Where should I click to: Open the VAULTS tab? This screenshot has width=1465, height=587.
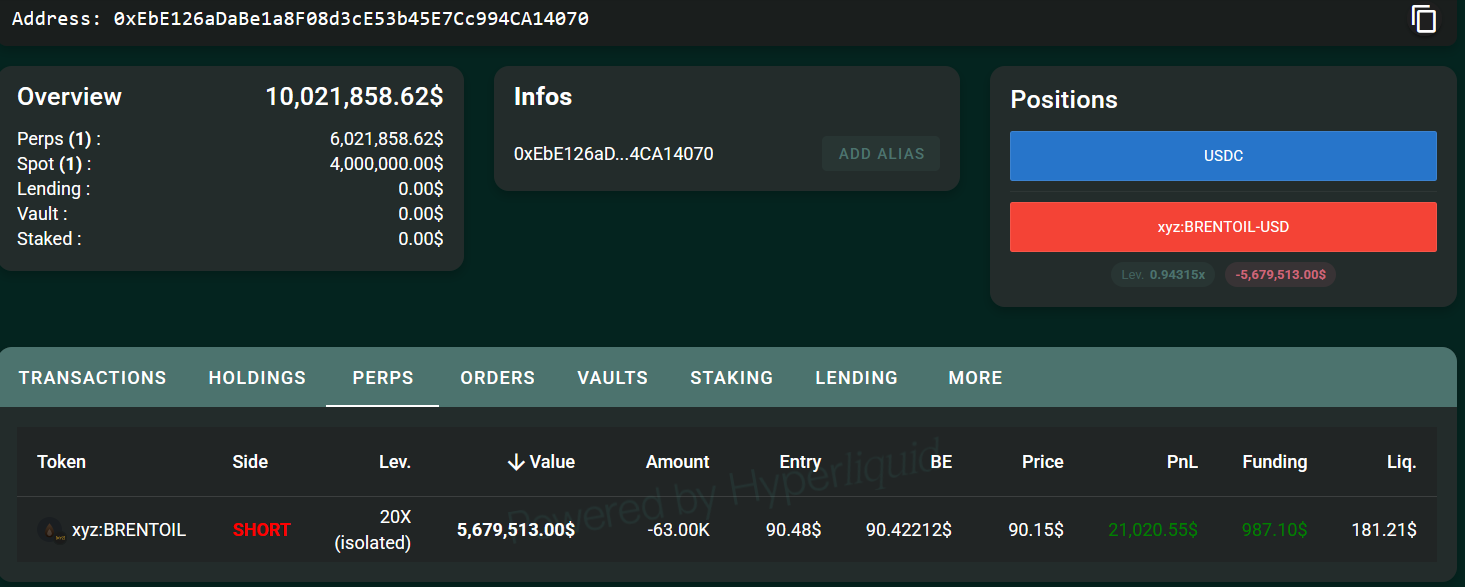[613, 378]
